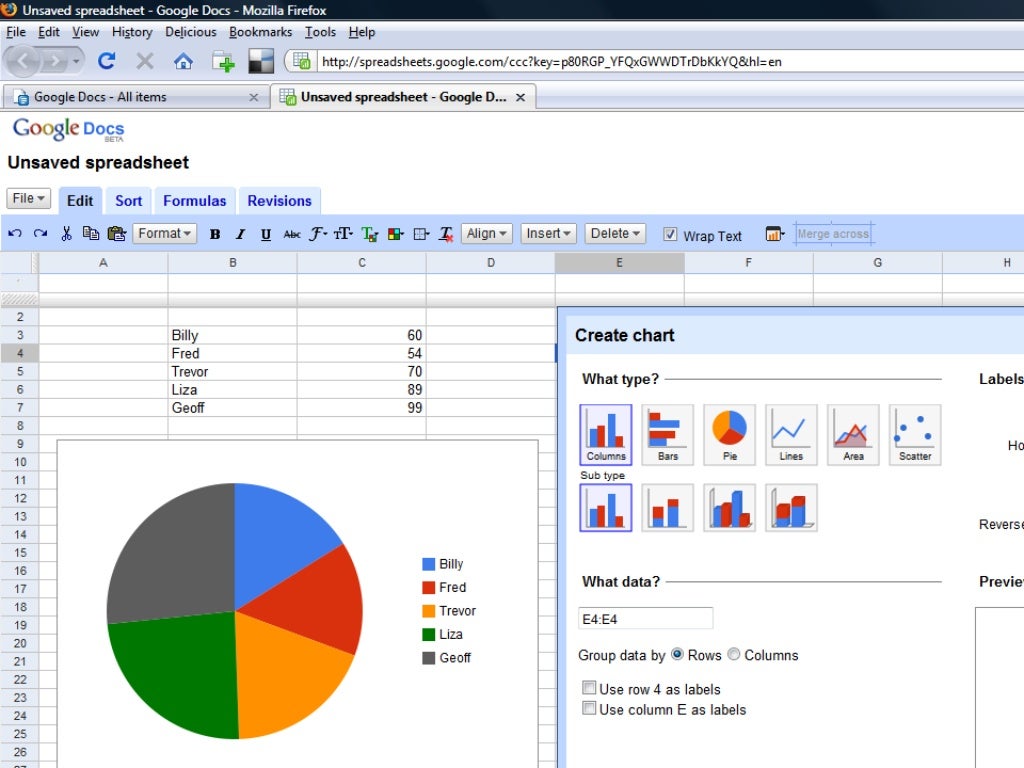Open the File dropdown in Google Docs
Screen dimensions: 1024x768
29,198
